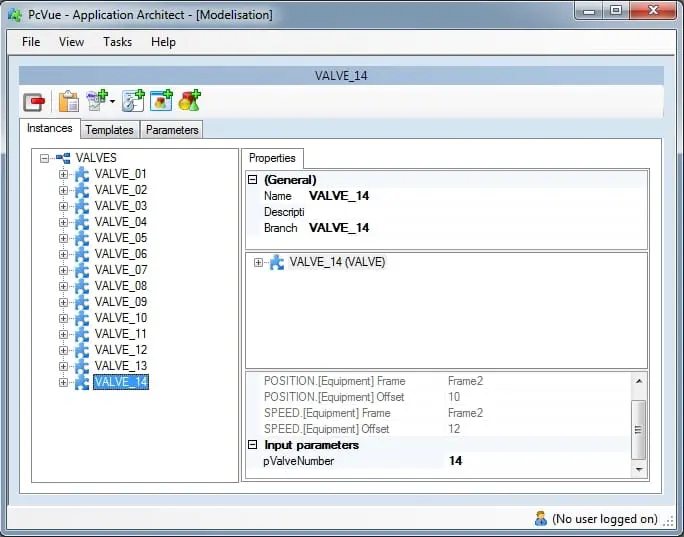Collapse the (General) properties section

[x=252, y=180]
